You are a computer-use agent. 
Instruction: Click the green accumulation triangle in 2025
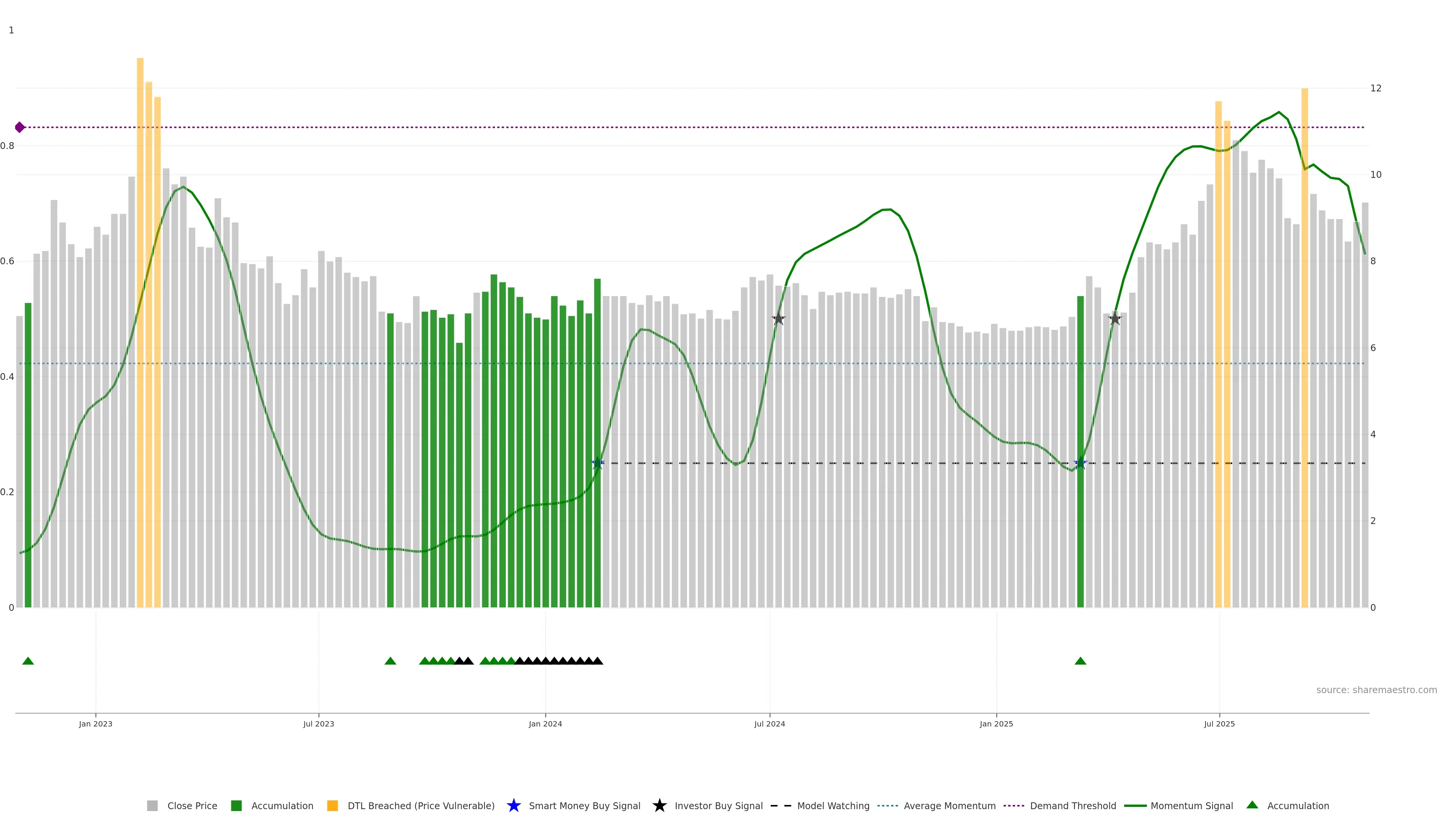1080,661
